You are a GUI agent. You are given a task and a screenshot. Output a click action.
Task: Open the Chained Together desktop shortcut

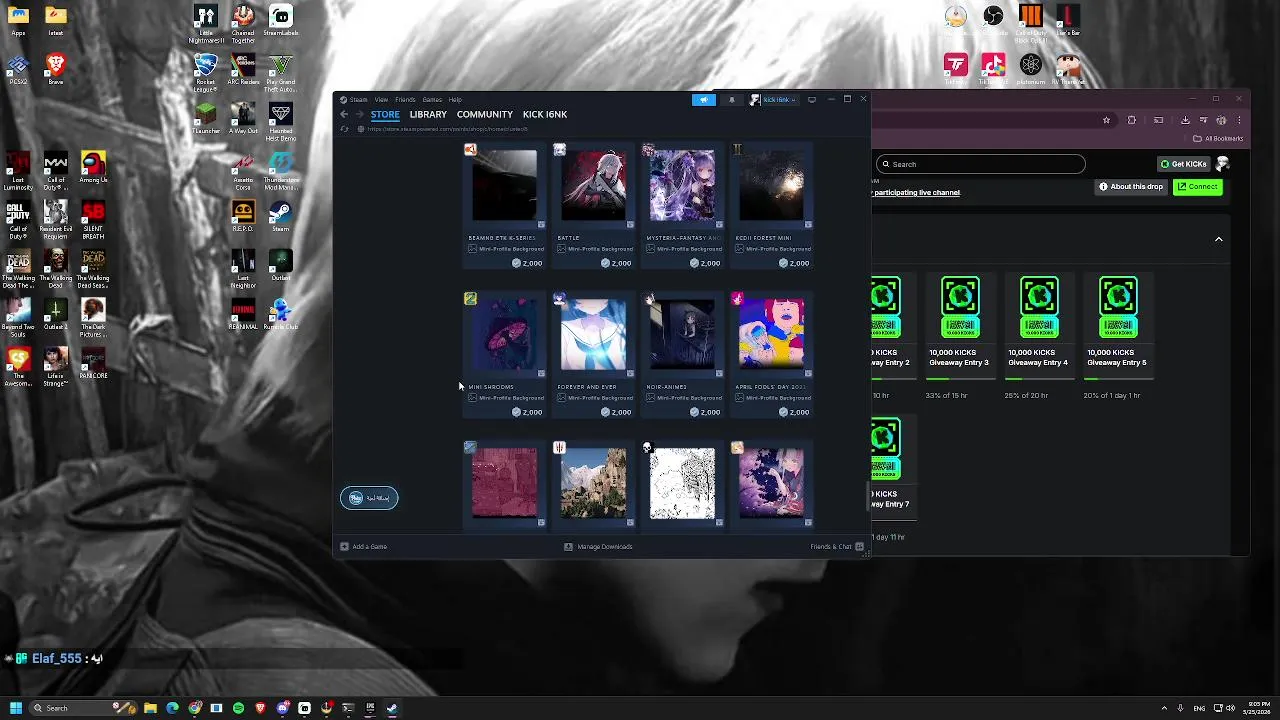(x=243, y=24)
